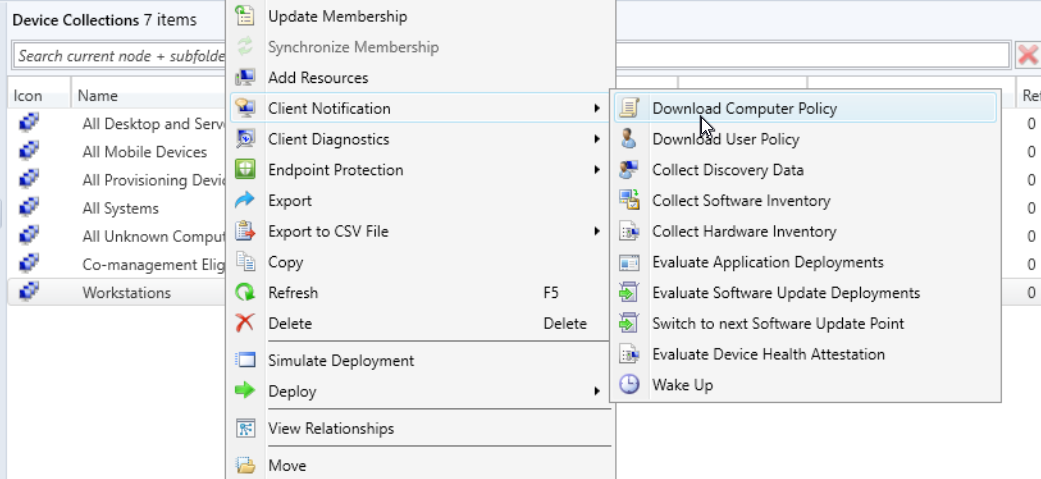Click the Evaluate Software Update Deployments icon
1041x479 pixels.
click(x=629, y=293)
